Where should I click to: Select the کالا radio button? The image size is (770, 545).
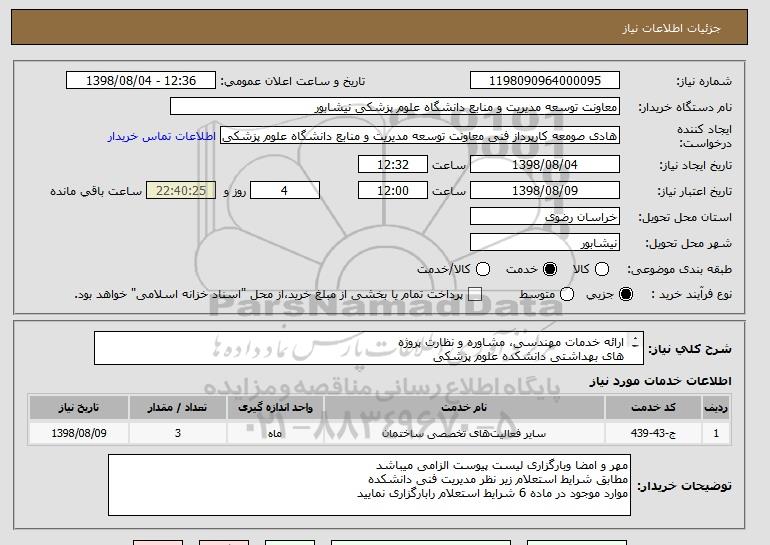pyautogui.click(x=602, y=269)
